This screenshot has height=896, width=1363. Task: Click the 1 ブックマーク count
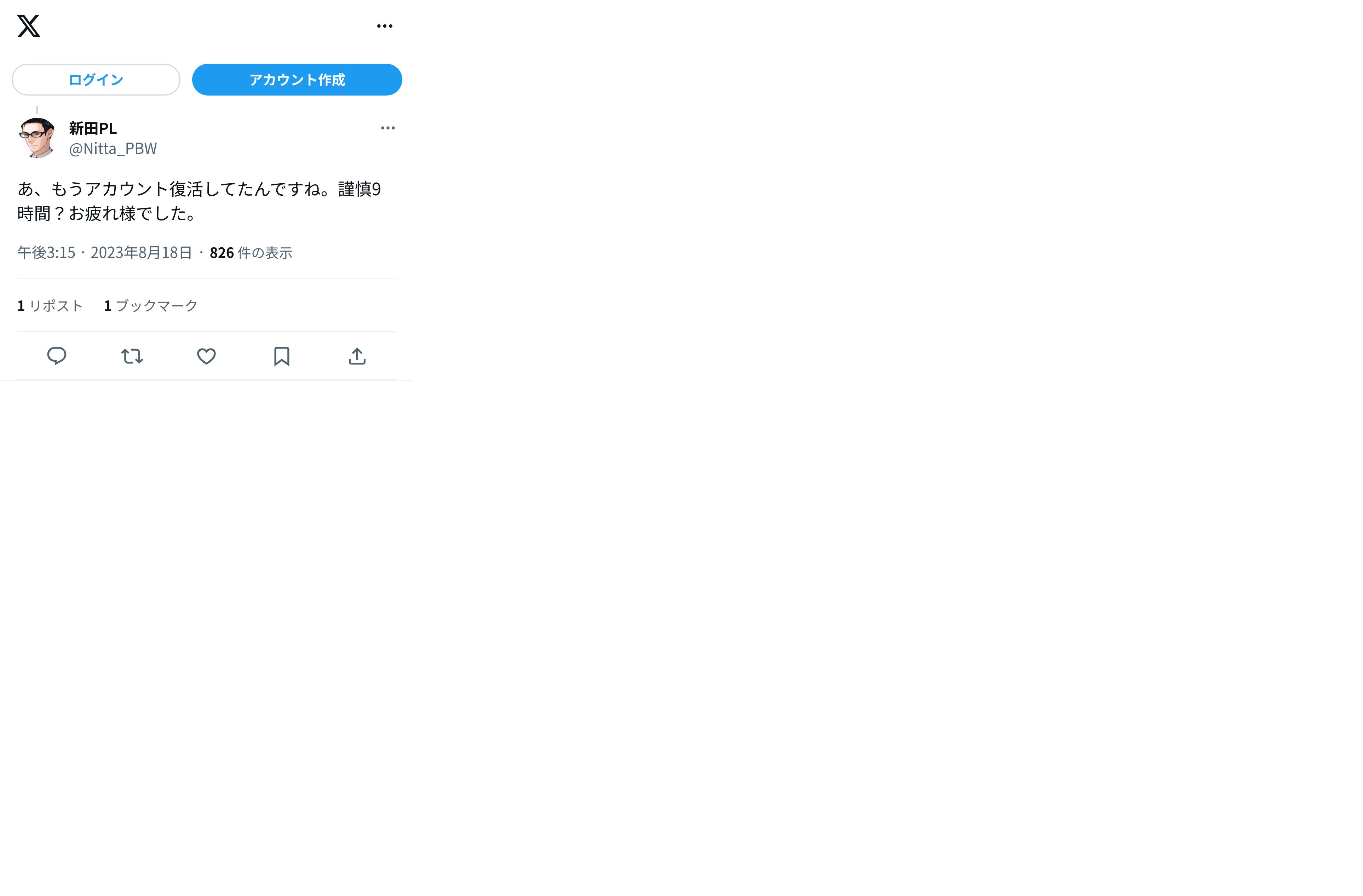point(151,305)
